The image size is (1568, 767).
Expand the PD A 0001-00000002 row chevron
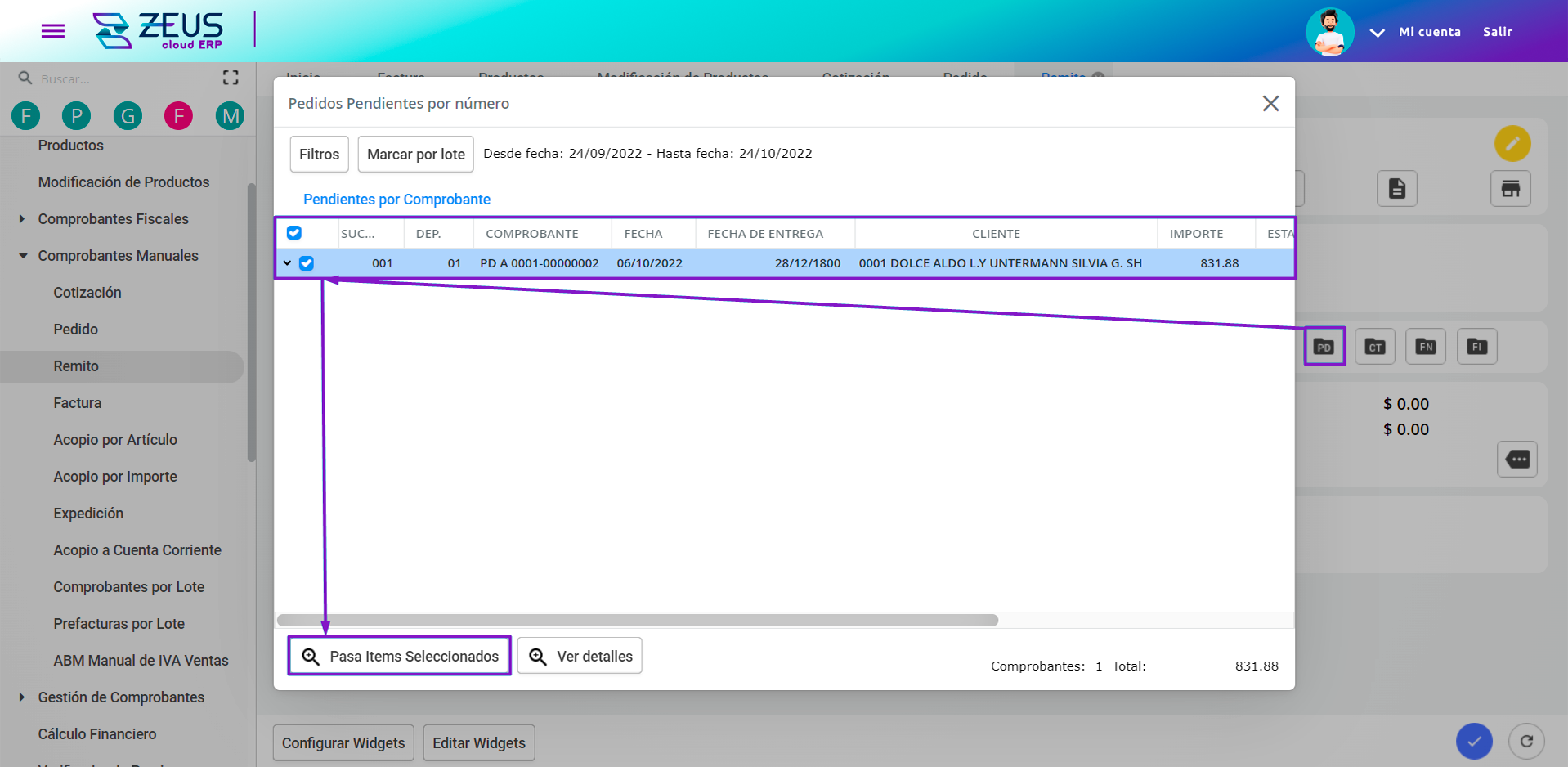(x=287, y=263)
